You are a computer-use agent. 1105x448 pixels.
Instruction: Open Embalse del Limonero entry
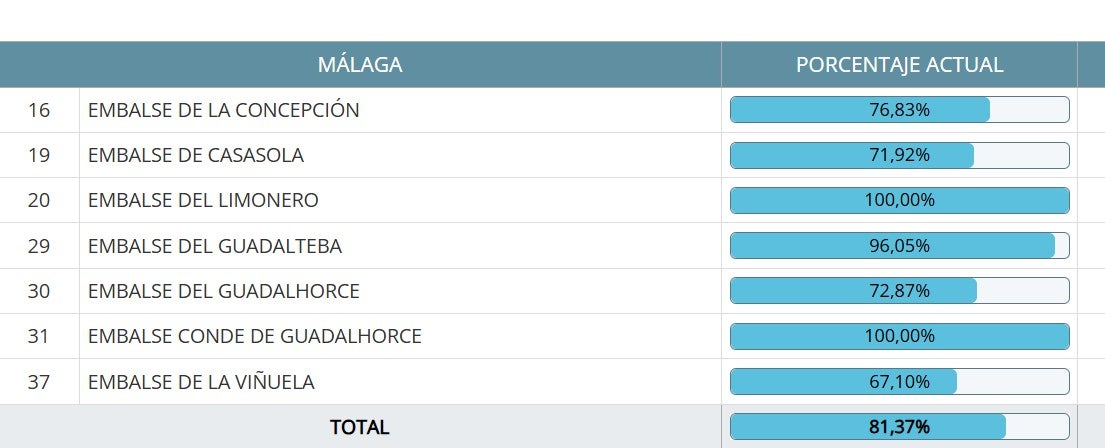[x=203, y=200]
